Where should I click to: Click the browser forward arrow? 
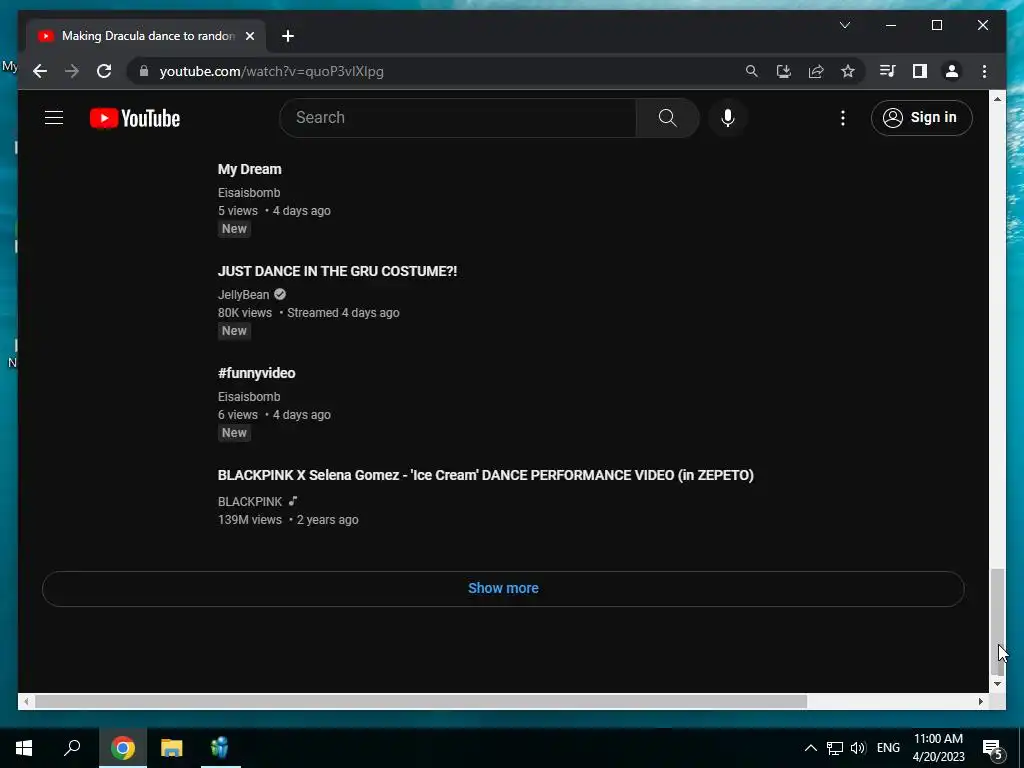click(x=72, y=71)
